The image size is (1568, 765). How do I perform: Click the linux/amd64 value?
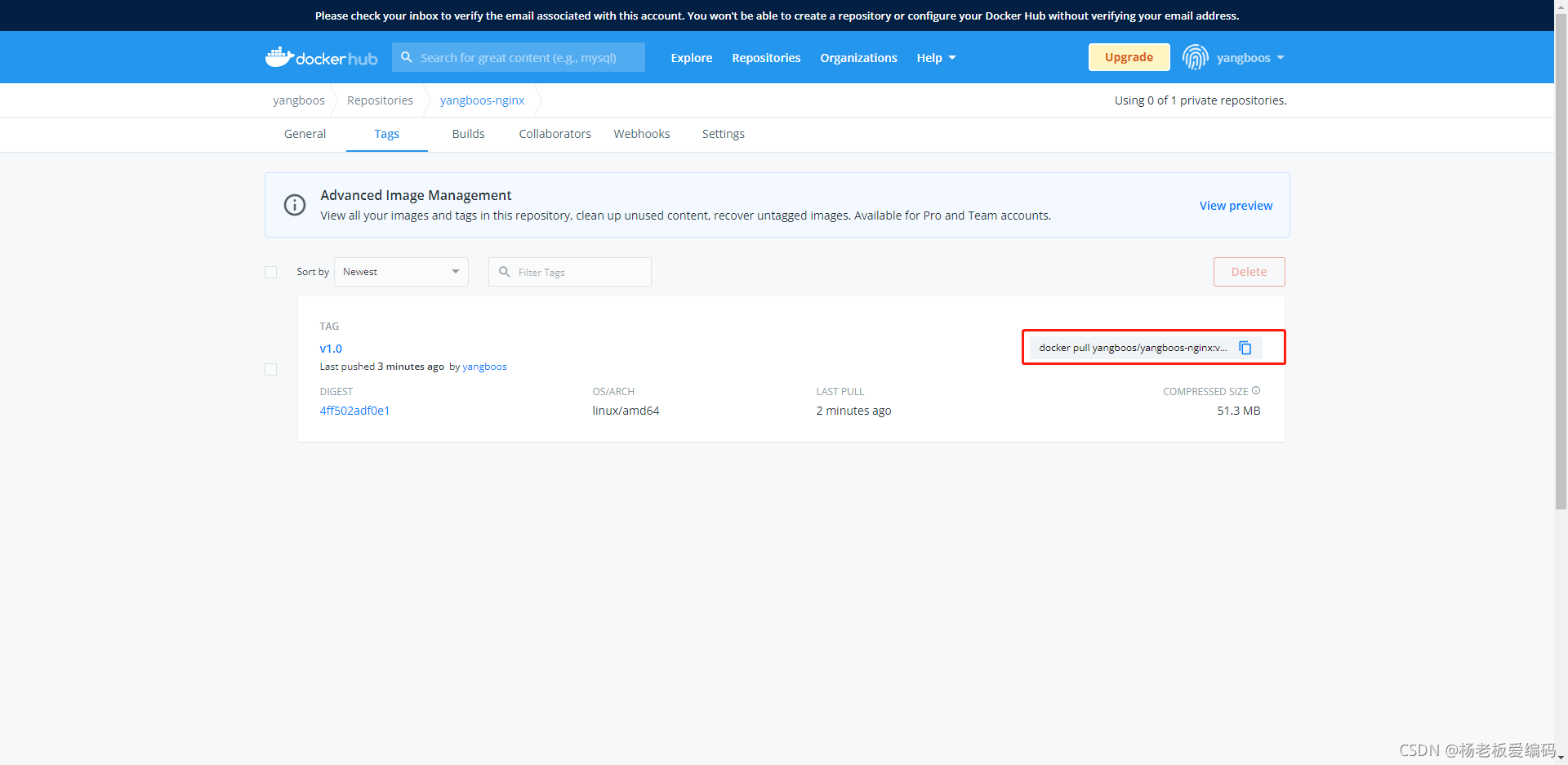(x=626, y=411)
